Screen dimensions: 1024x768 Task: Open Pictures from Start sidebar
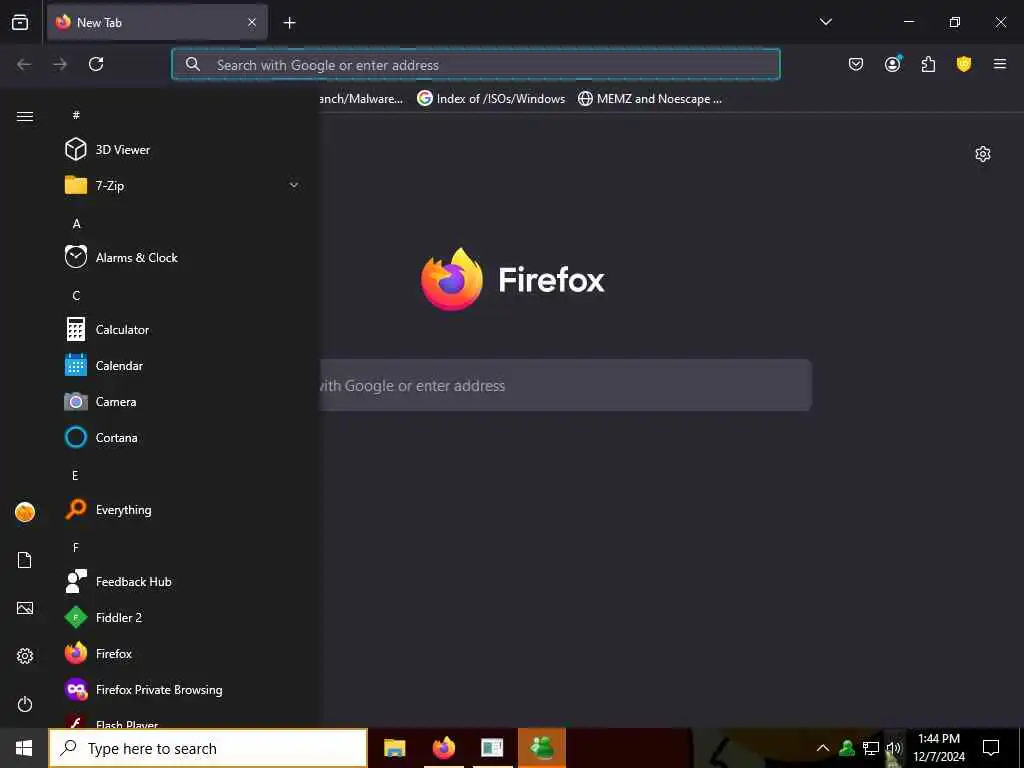25,608
